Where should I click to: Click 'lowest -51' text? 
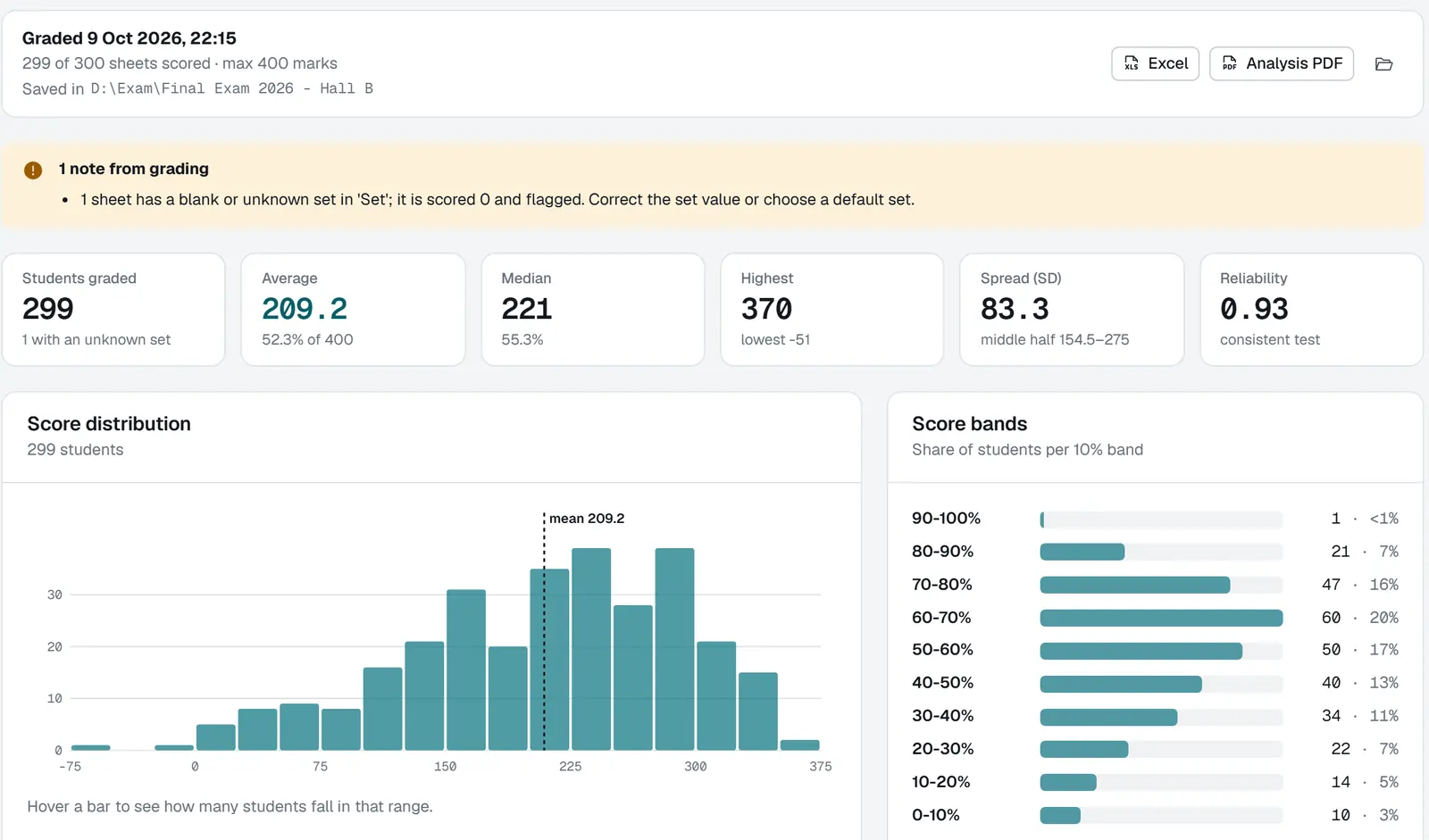click(x=775, y=340)
